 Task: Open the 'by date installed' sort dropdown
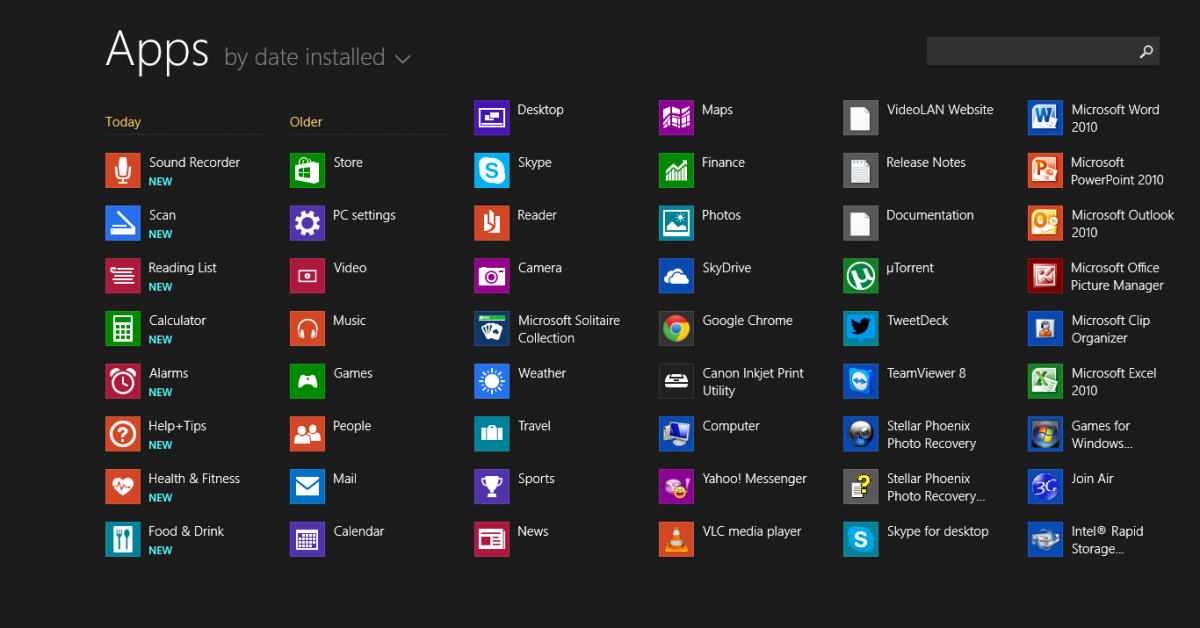click(x=317, y=57)
